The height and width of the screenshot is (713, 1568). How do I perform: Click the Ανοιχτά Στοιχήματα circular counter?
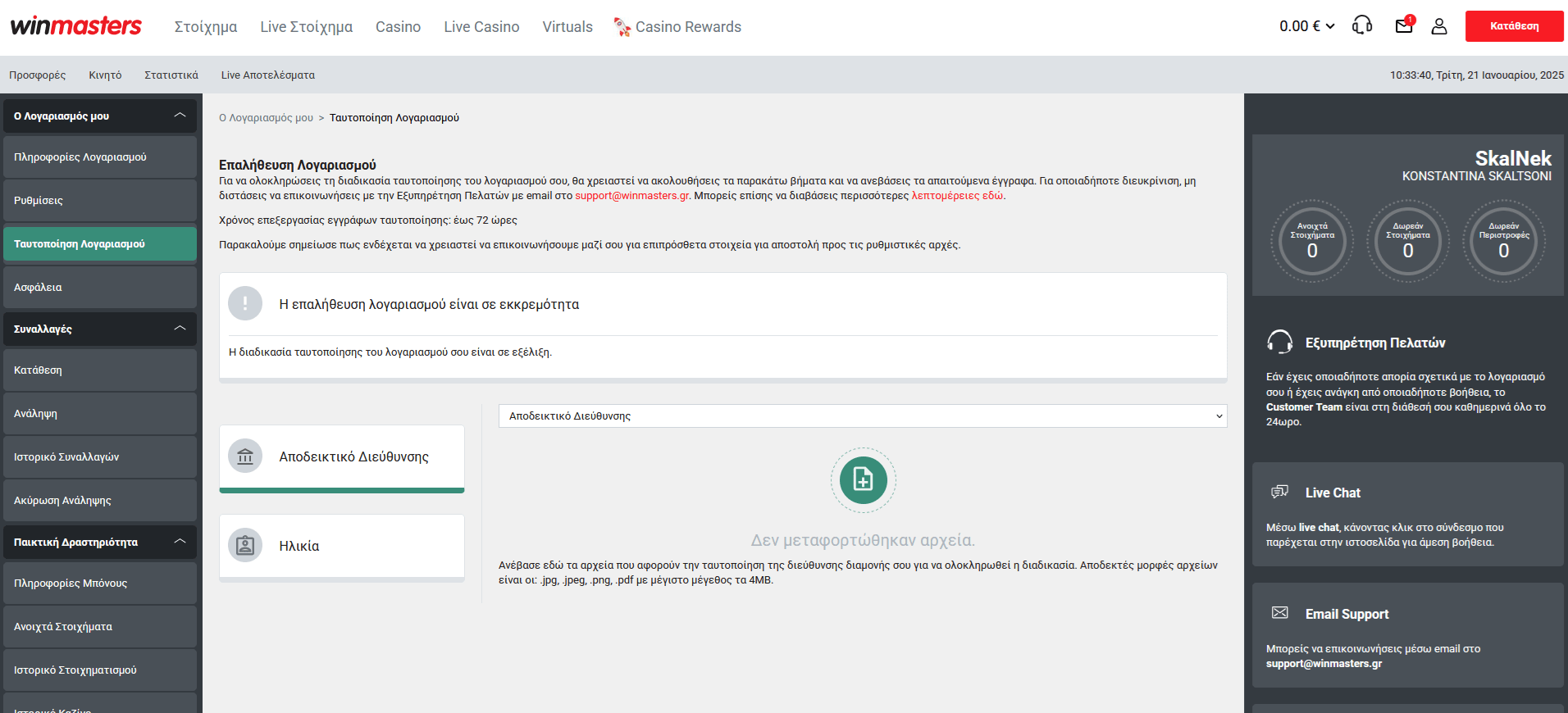(x=1312, y=242)
